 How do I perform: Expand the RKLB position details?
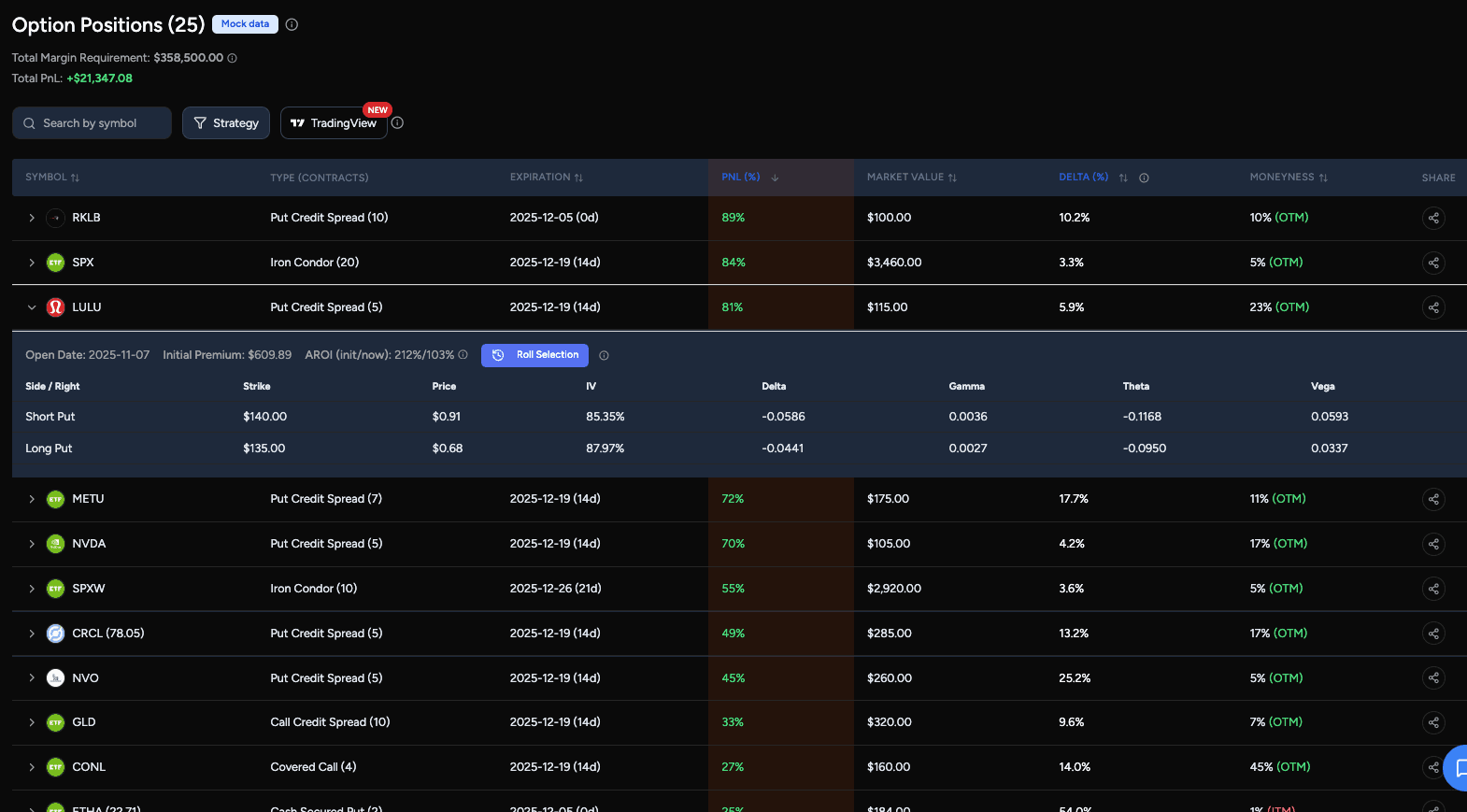[32, 218]
